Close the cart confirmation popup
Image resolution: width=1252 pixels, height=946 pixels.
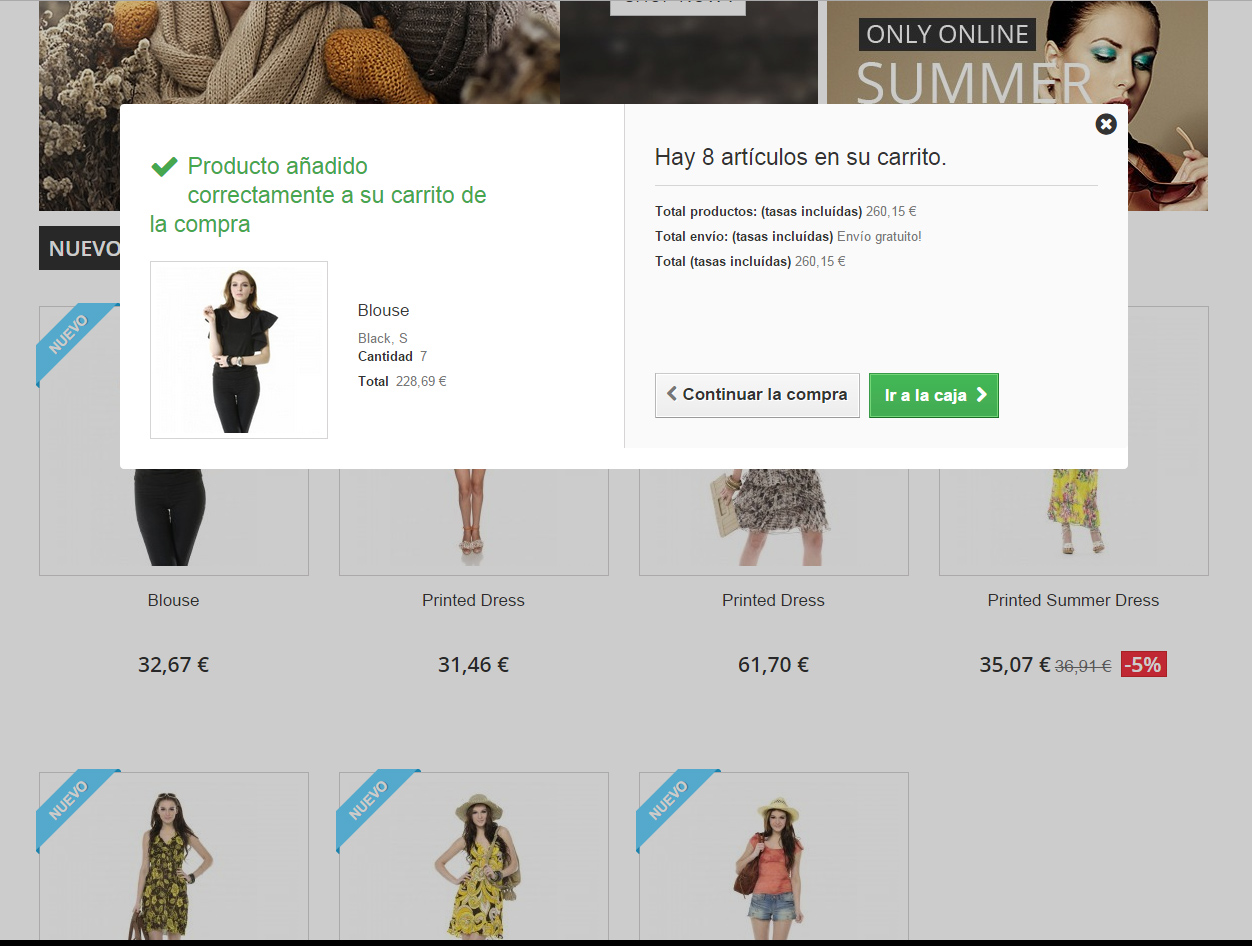click(1106, 124)
